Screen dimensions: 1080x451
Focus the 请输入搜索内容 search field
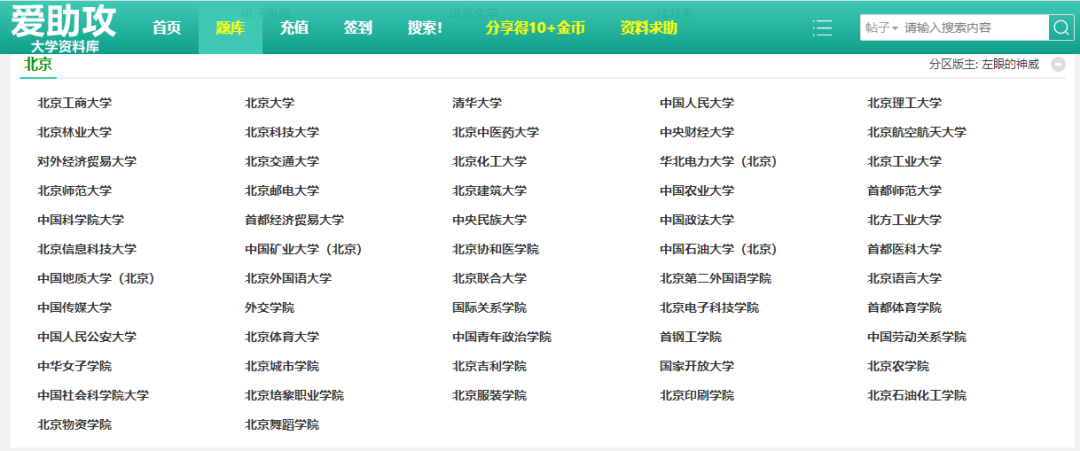[x=976, y=28]
